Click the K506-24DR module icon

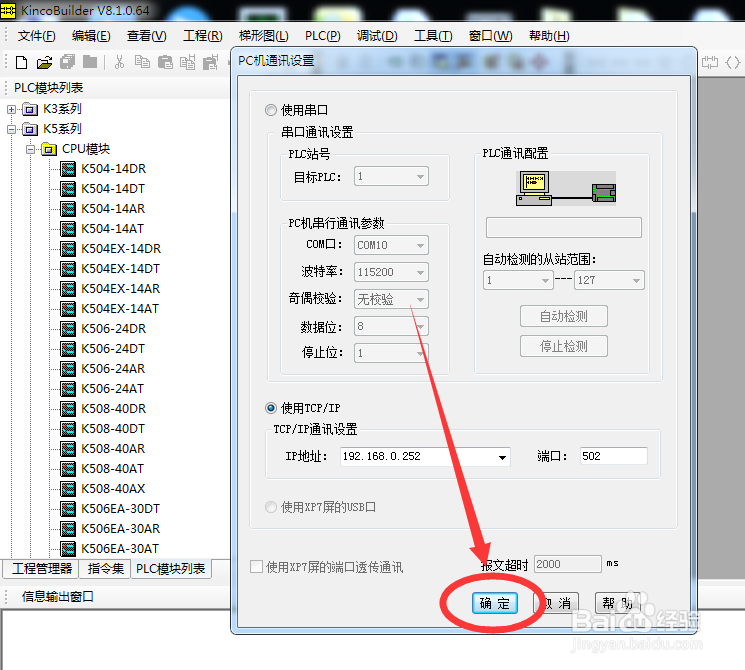click(68, 329)
